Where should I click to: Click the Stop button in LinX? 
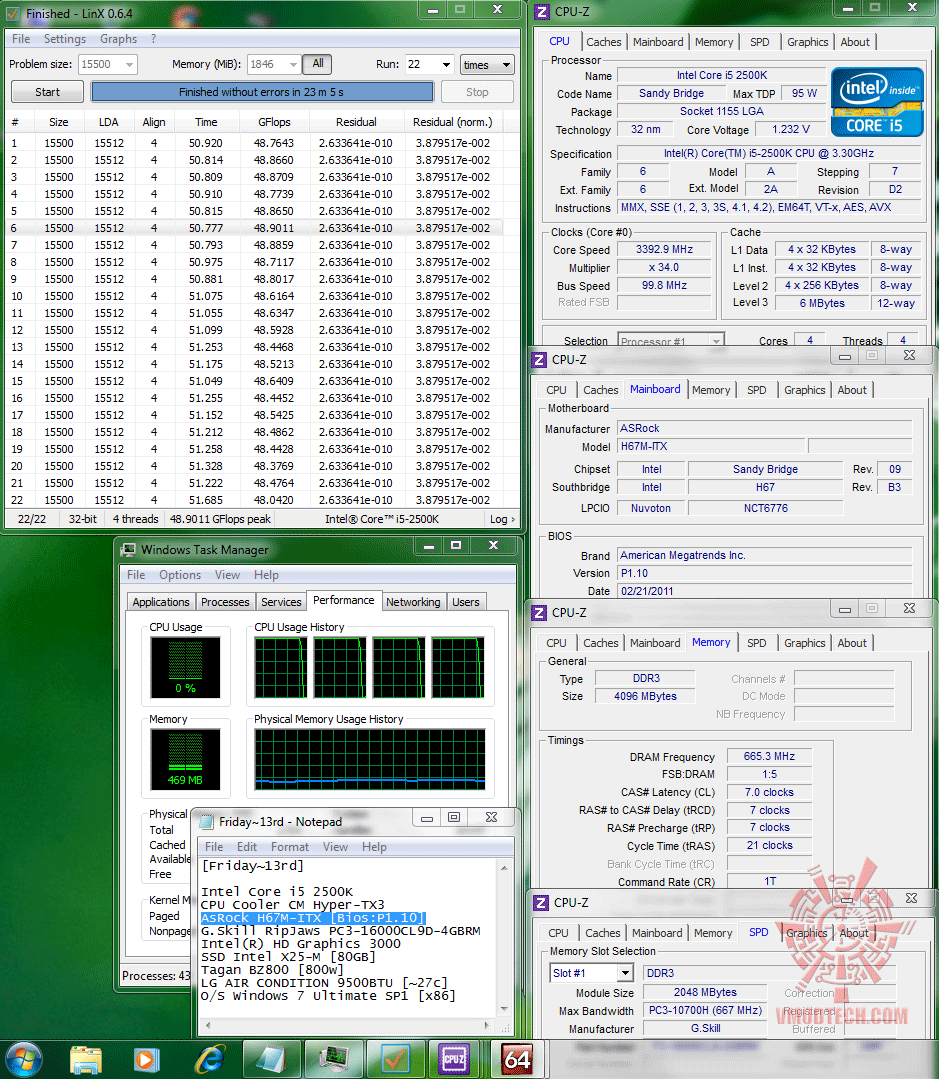click(x=477, y=92)
